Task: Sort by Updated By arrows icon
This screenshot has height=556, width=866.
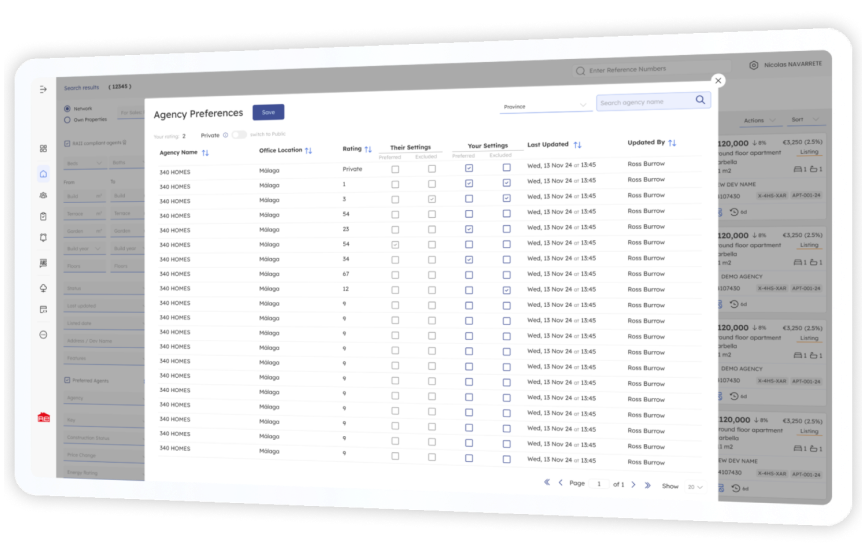Action: click(672, 143)
